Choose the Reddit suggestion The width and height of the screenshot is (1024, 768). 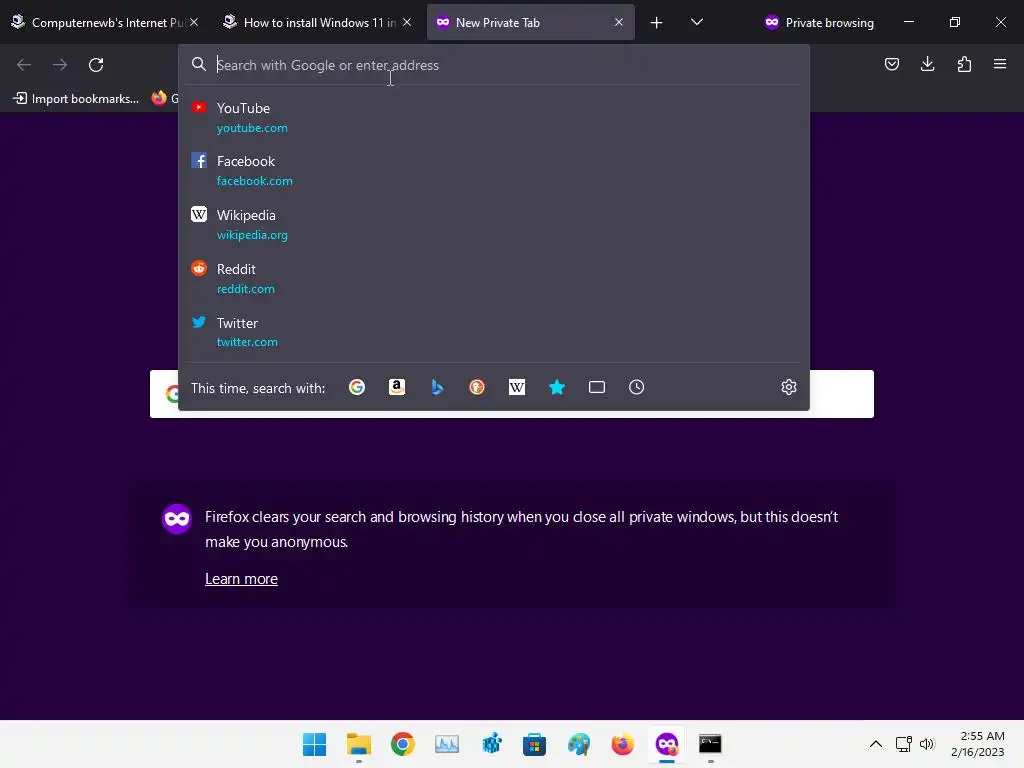point(494,279)
